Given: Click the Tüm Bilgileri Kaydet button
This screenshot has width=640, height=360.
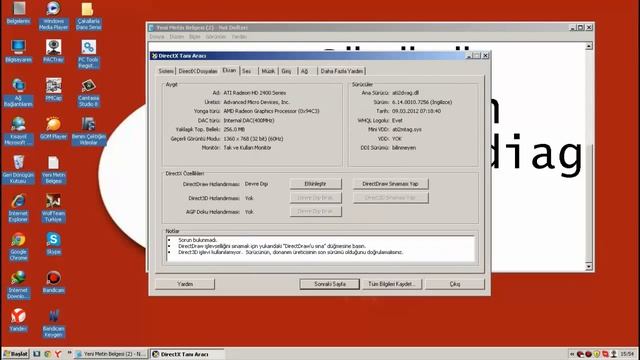Looking at the screenshot, I should [392, 284].
